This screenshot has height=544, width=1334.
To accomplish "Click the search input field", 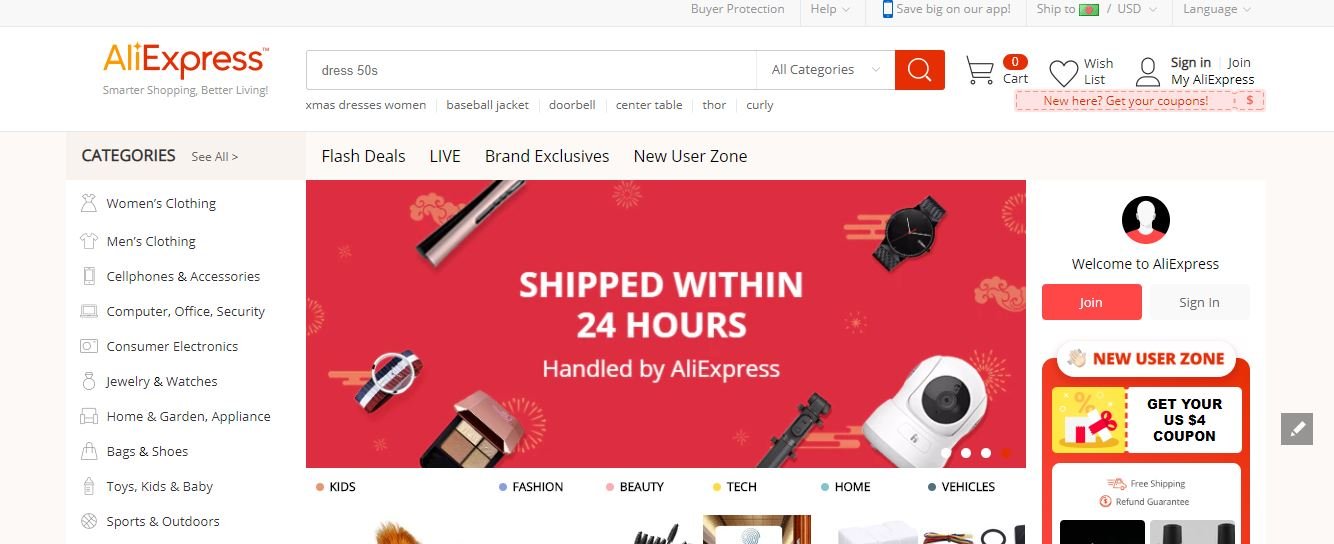I will 531,70.
